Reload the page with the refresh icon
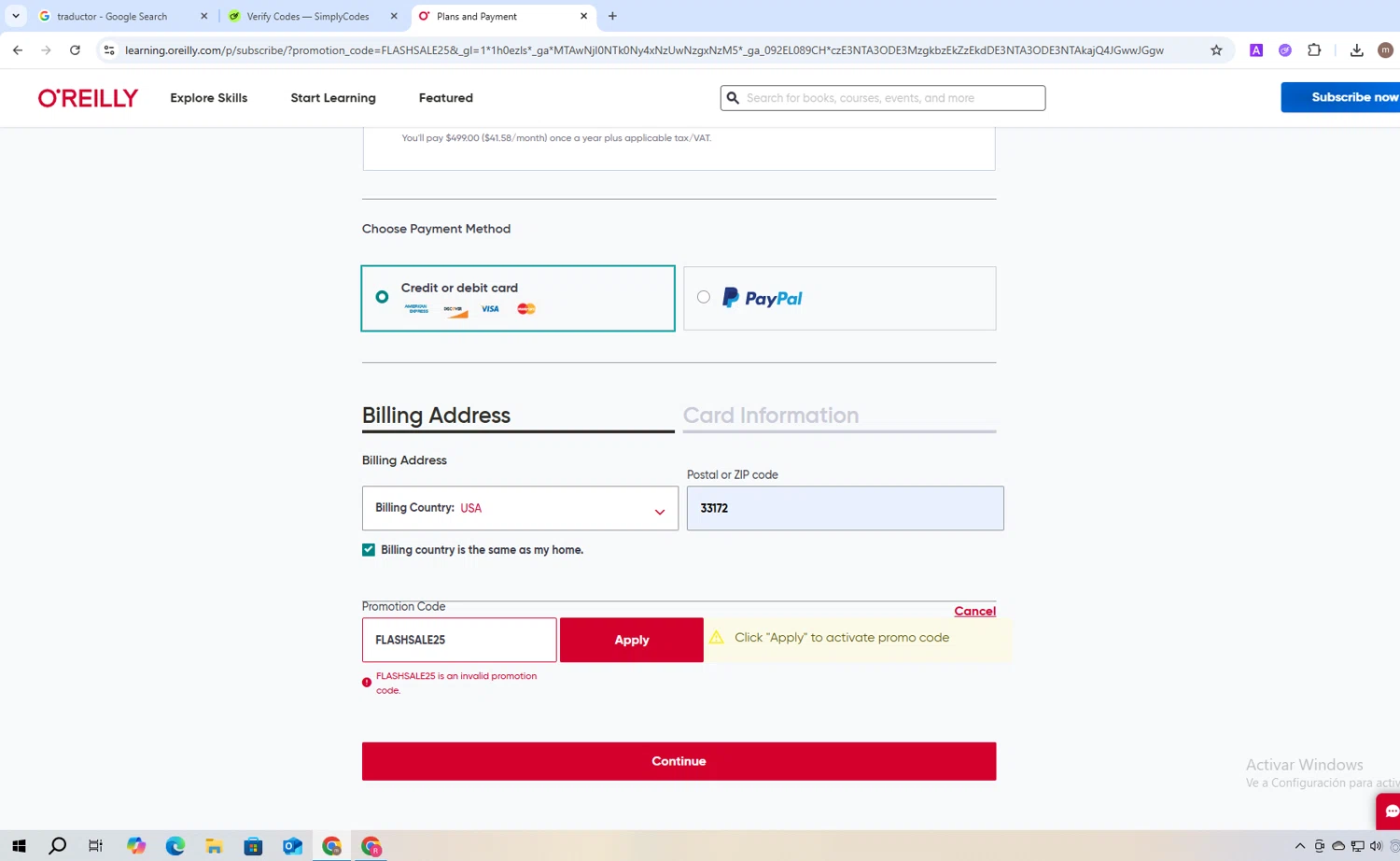Viewport: 1400px width, 861px height. [x=75, y=50]
